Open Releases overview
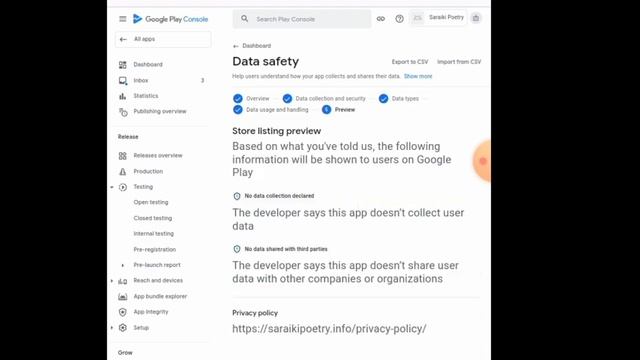 158,156
